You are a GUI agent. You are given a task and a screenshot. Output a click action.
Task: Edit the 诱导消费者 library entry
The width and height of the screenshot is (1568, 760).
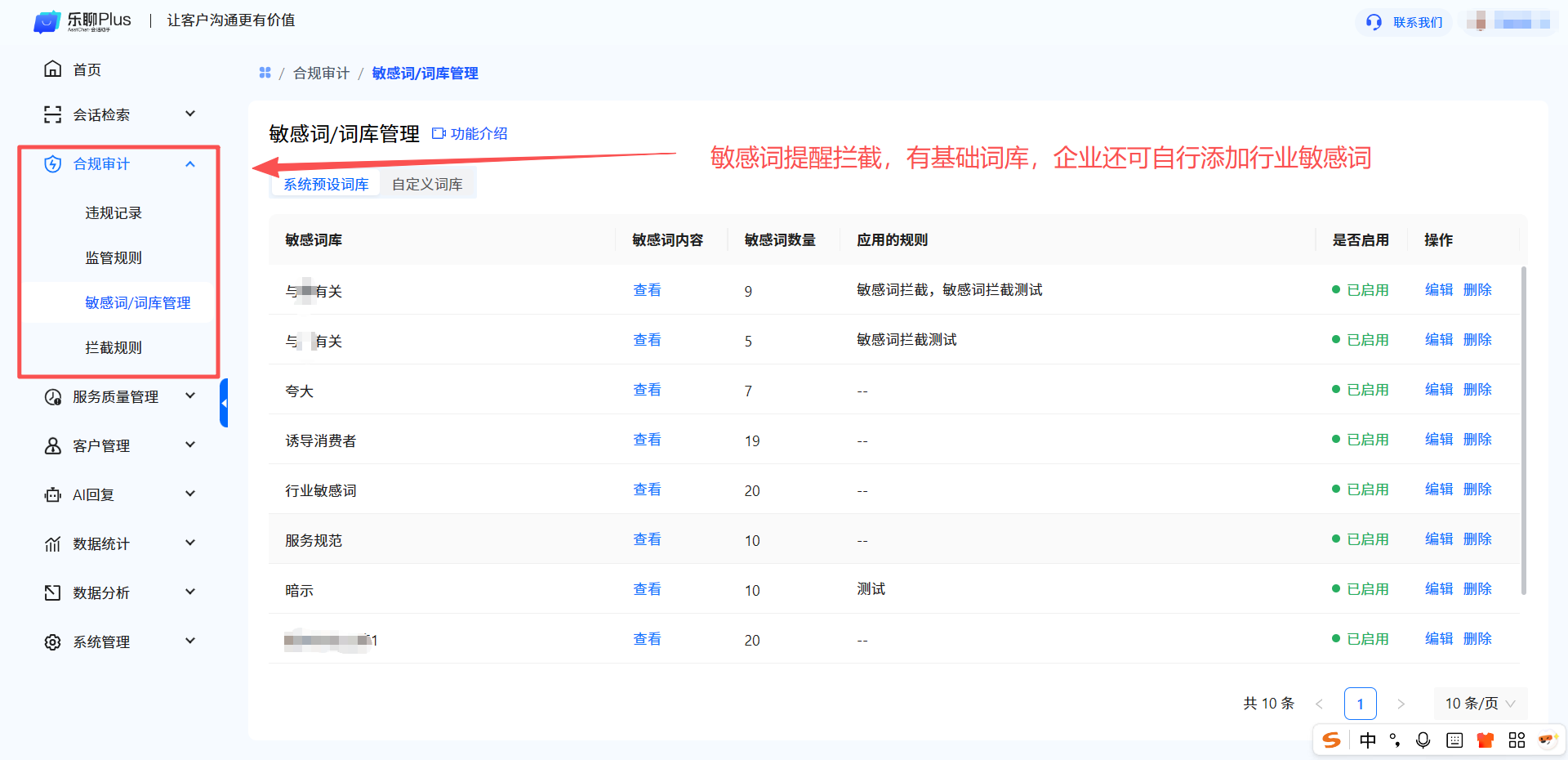[1438, 440]
